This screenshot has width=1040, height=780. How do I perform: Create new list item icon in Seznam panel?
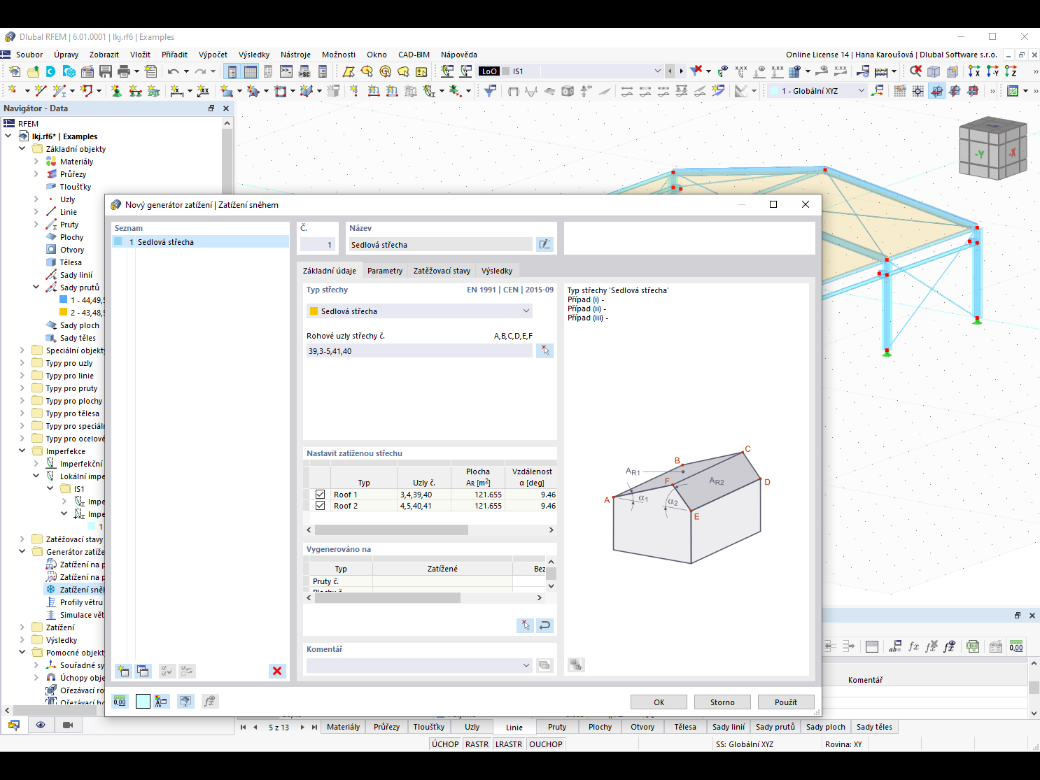[123, 671]
